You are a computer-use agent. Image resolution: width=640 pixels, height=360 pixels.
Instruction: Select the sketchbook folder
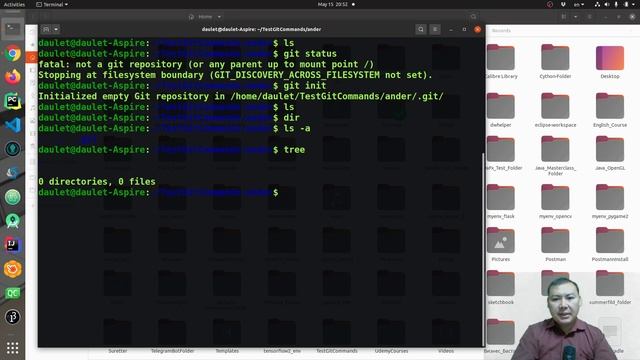(501, 288)
